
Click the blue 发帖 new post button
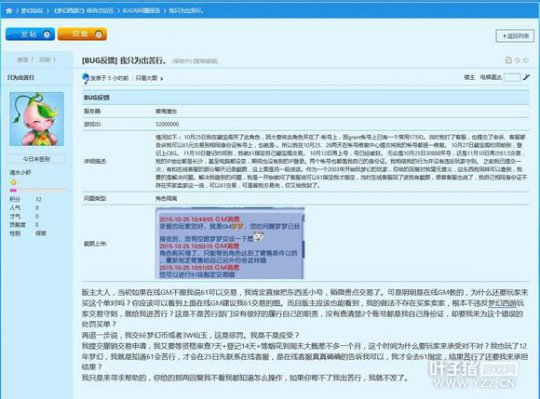(x=30, y=34)
